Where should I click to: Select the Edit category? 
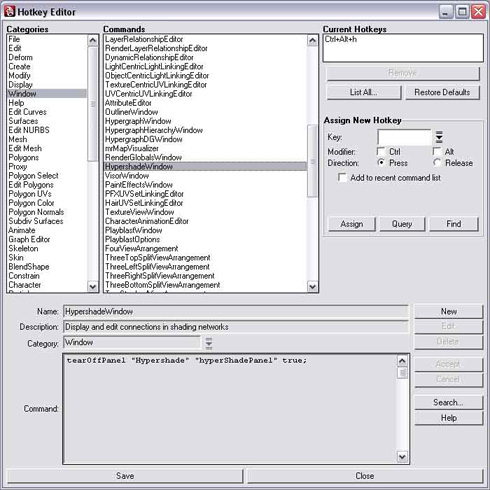(46, 48)
